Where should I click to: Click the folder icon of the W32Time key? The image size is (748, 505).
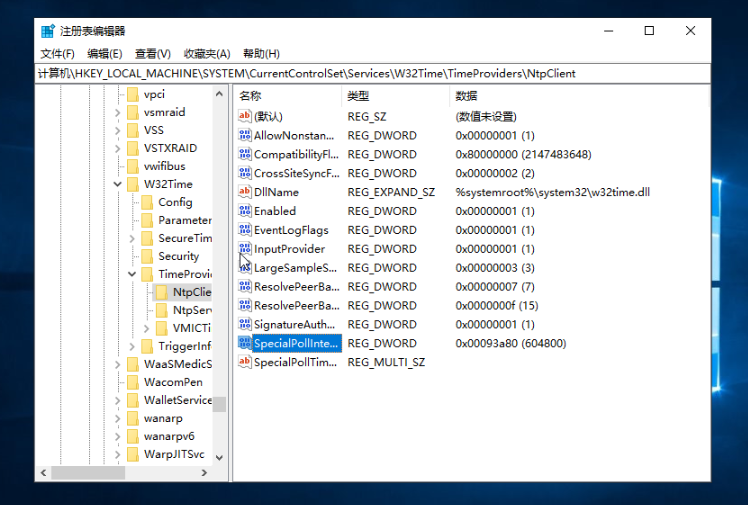click(133, 184)
